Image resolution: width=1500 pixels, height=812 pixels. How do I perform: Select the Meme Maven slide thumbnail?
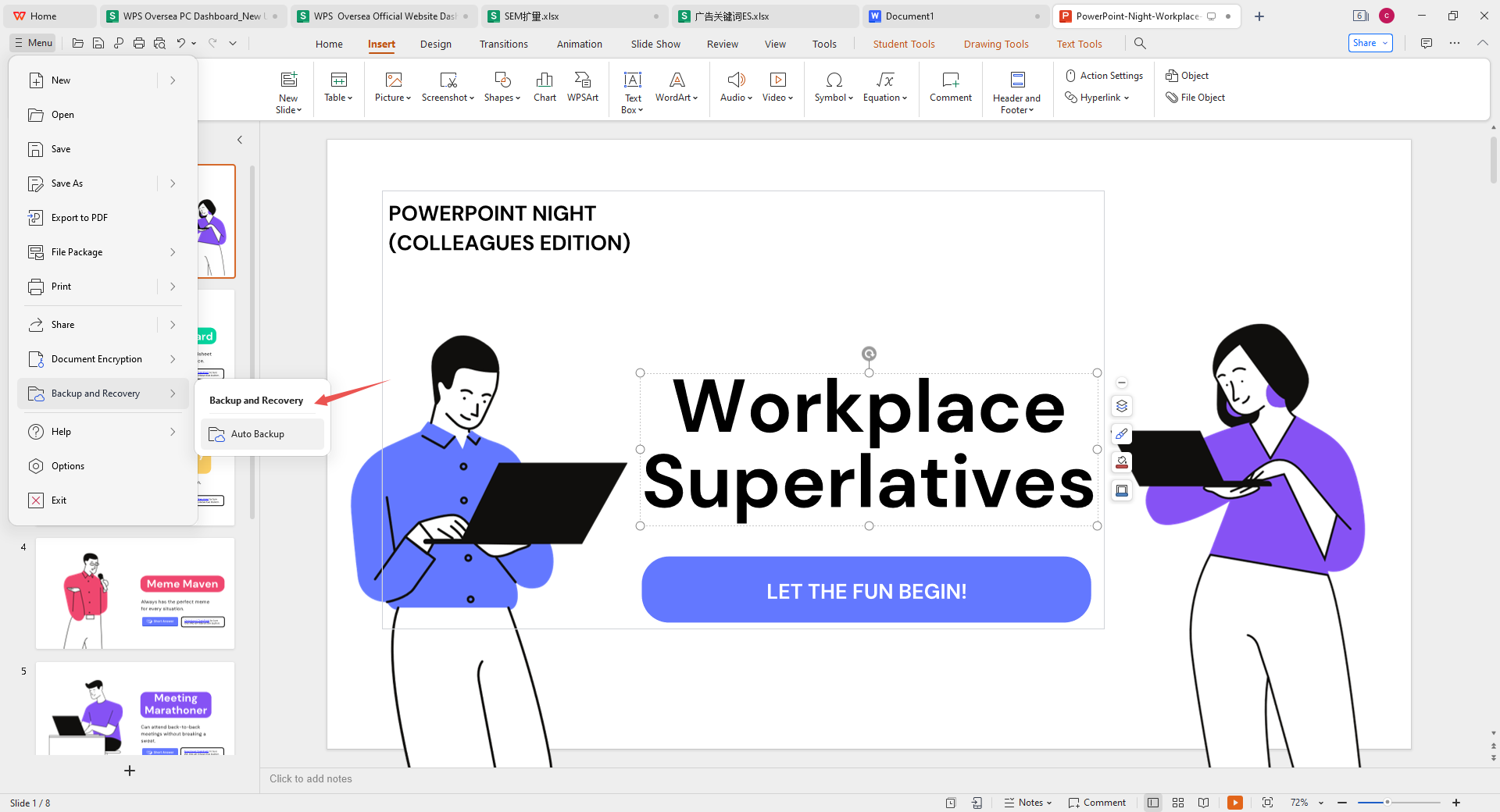(x=135, y=593)
